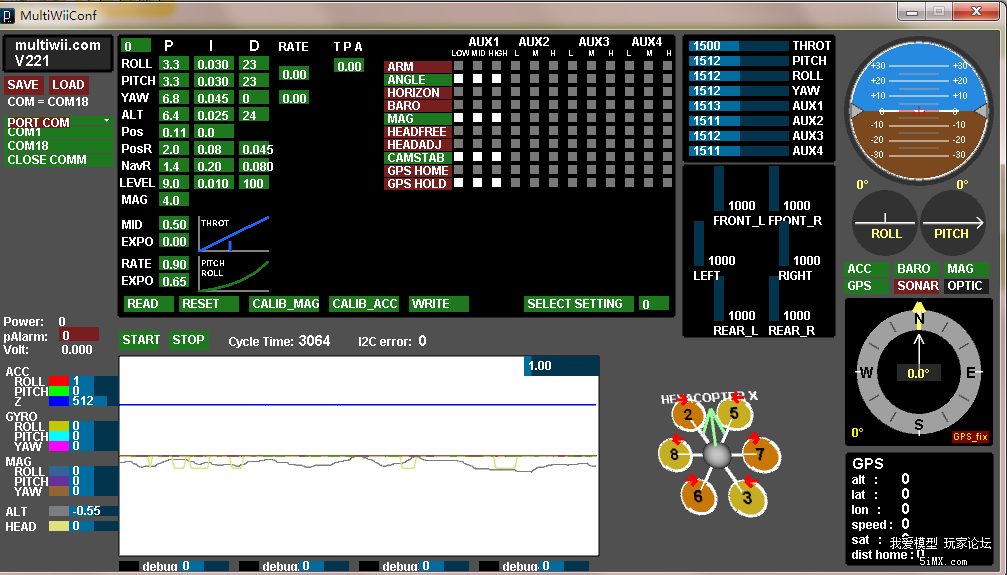Click the THROT 1500 channel bar
This screenshot has width=1007, height=575.
(739, 46)
